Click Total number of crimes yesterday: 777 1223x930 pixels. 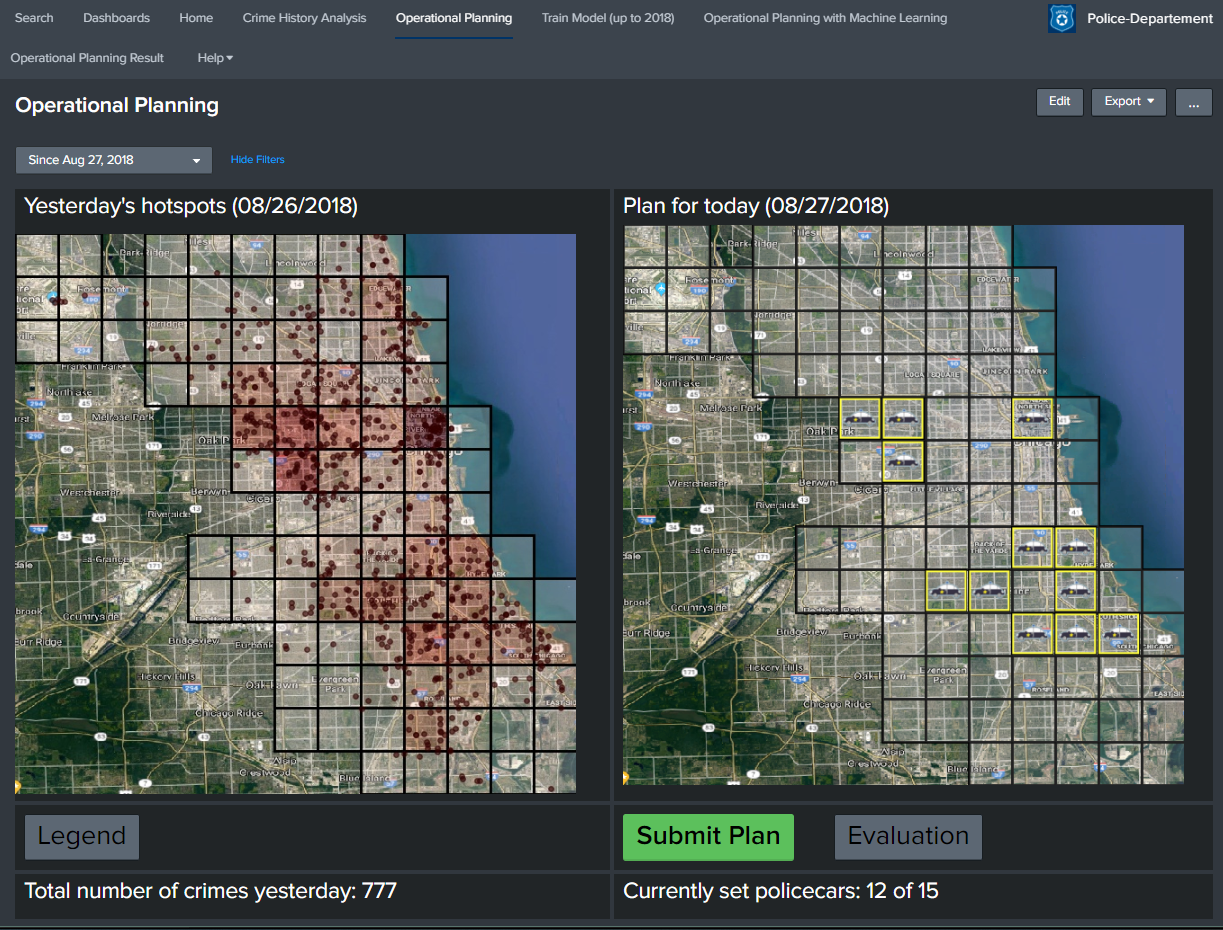pos(210,891)
